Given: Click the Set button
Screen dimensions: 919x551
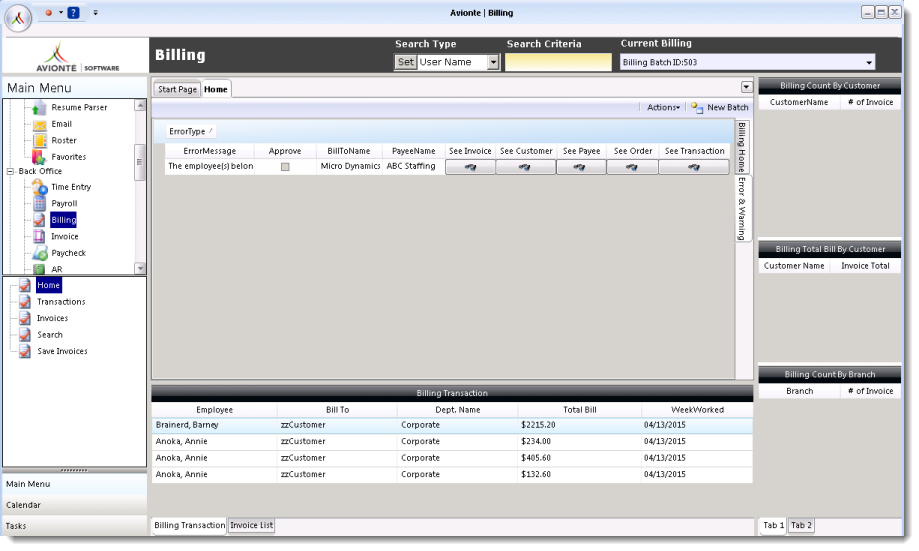Looking at the screenshot, I should click(x=406, y=62).
